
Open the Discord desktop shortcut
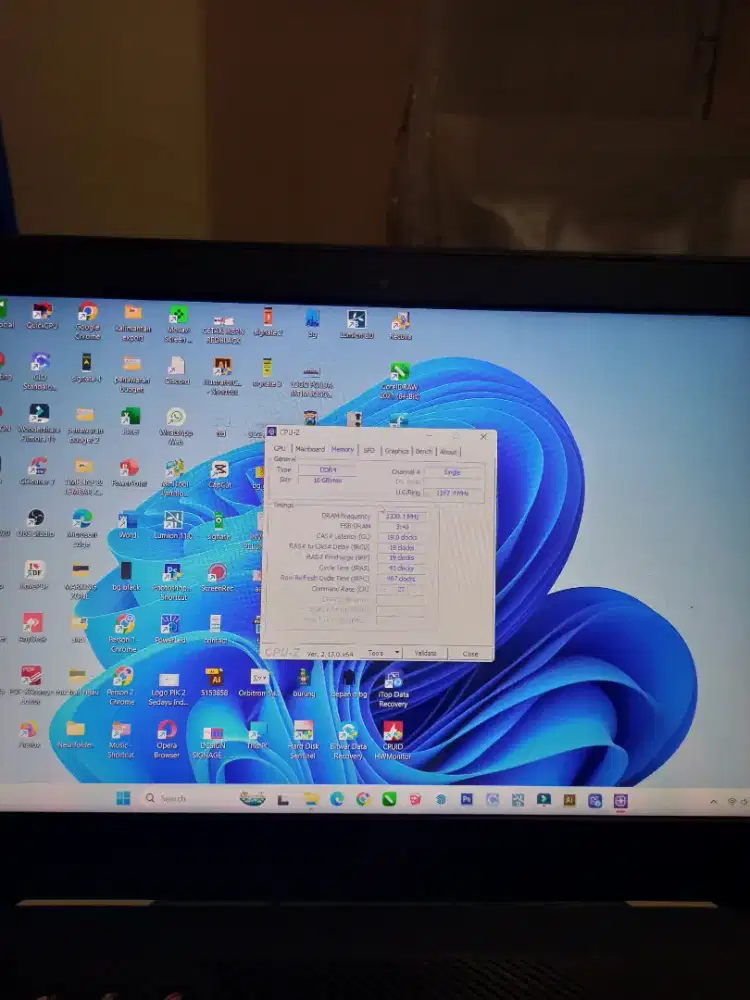coord(177,371)
